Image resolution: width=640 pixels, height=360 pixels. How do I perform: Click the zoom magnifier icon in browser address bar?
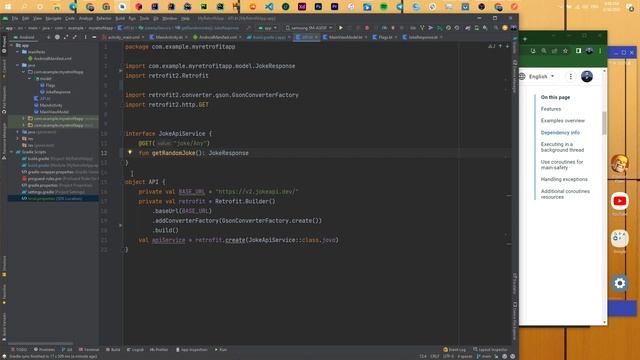click(x=544, y=51)
